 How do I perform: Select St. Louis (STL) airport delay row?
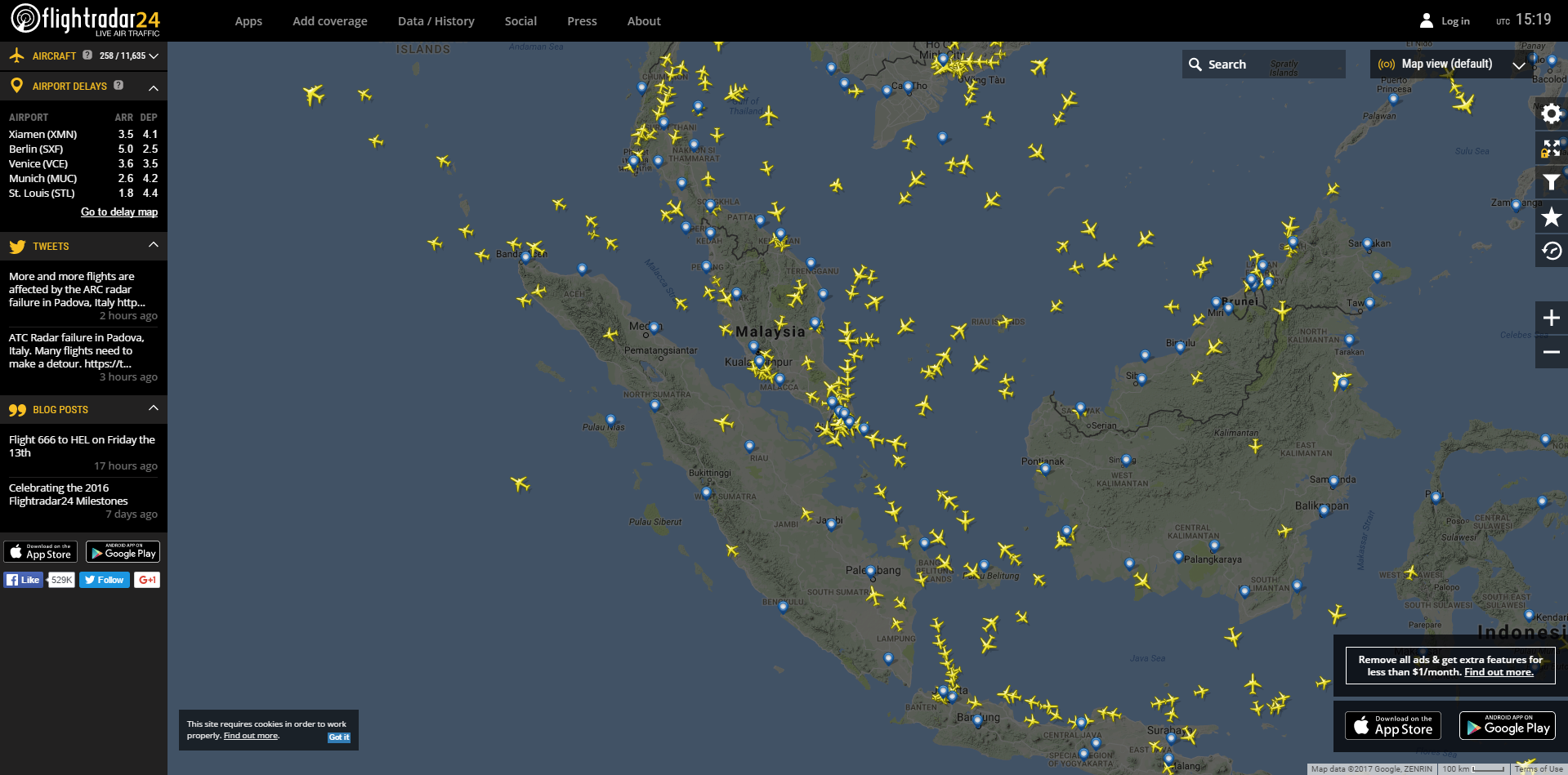click(83, 193)
